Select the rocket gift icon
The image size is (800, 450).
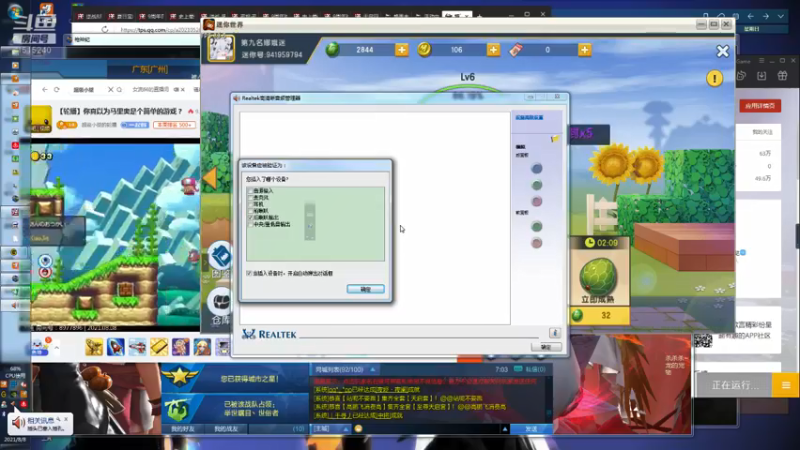pyautogui.click(x=116, y=347)
